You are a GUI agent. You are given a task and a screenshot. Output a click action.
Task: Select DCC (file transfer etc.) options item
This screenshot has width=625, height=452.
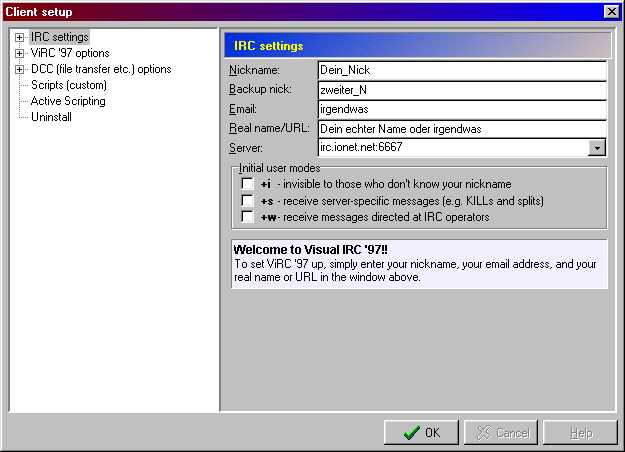[101, 69]
